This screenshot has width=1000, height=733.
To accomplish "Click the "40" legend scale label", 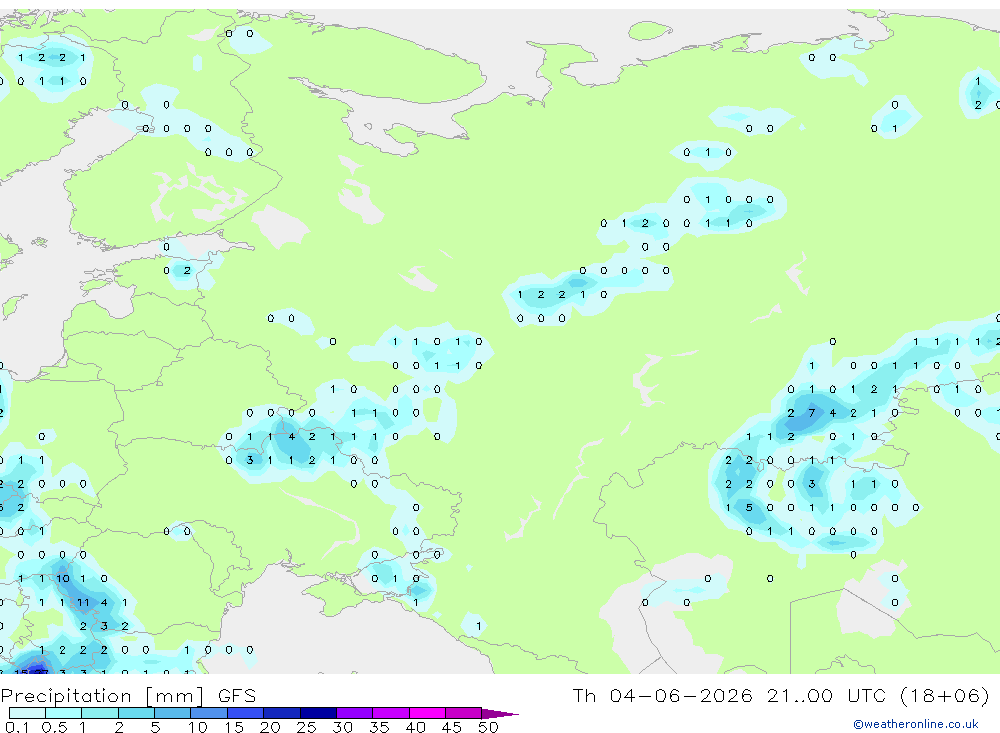I will [415, 727].
